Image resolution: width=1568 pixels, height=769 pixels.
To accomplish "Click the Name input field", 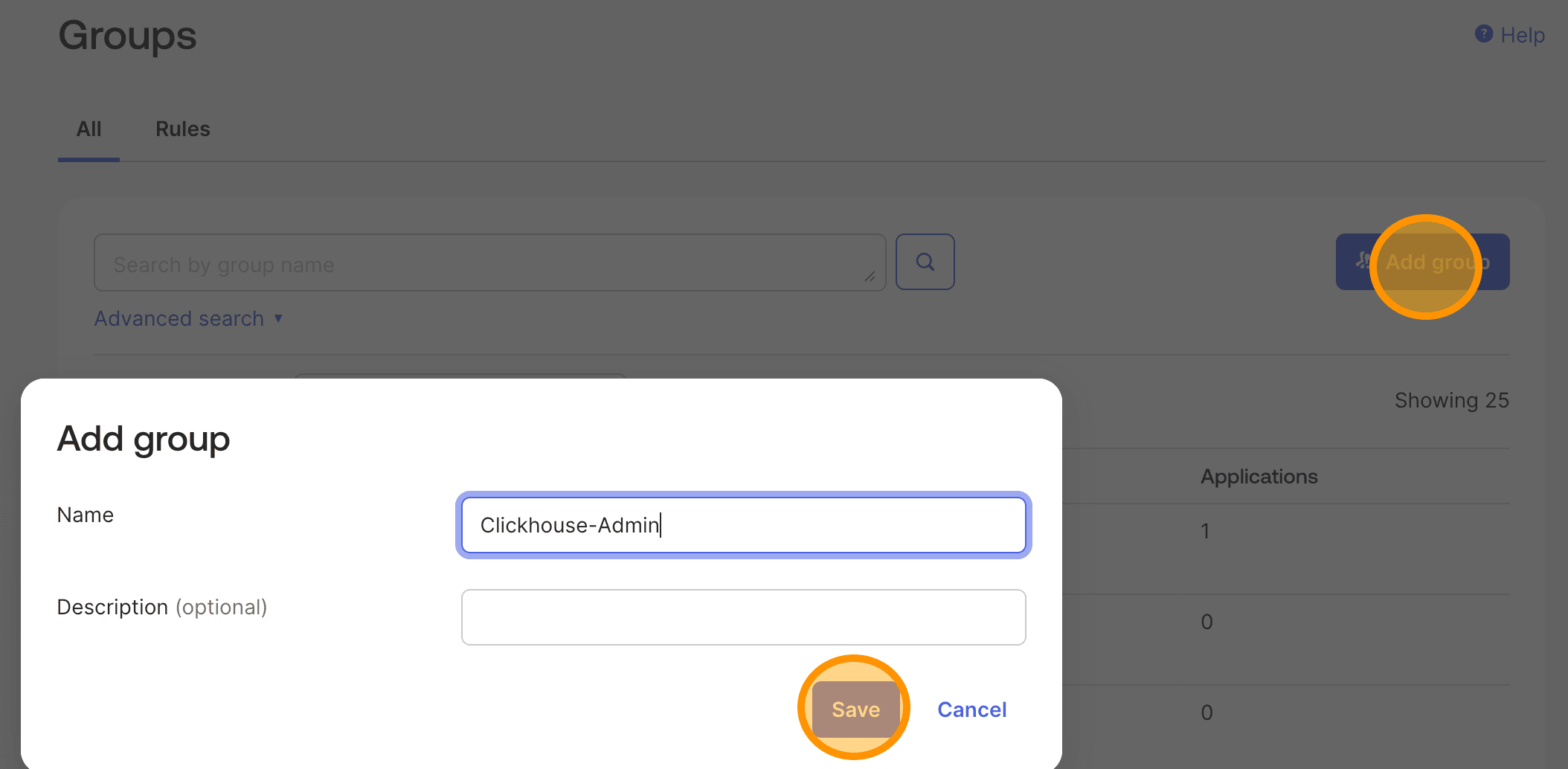I will click(744, 525).
